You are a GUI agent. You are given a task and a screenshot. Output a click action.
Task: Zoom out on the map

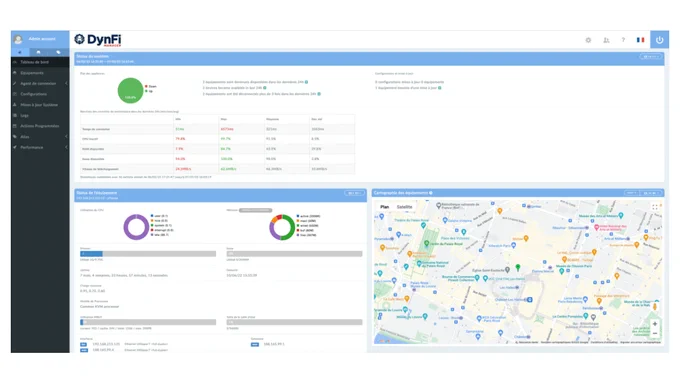click(655, 334)
